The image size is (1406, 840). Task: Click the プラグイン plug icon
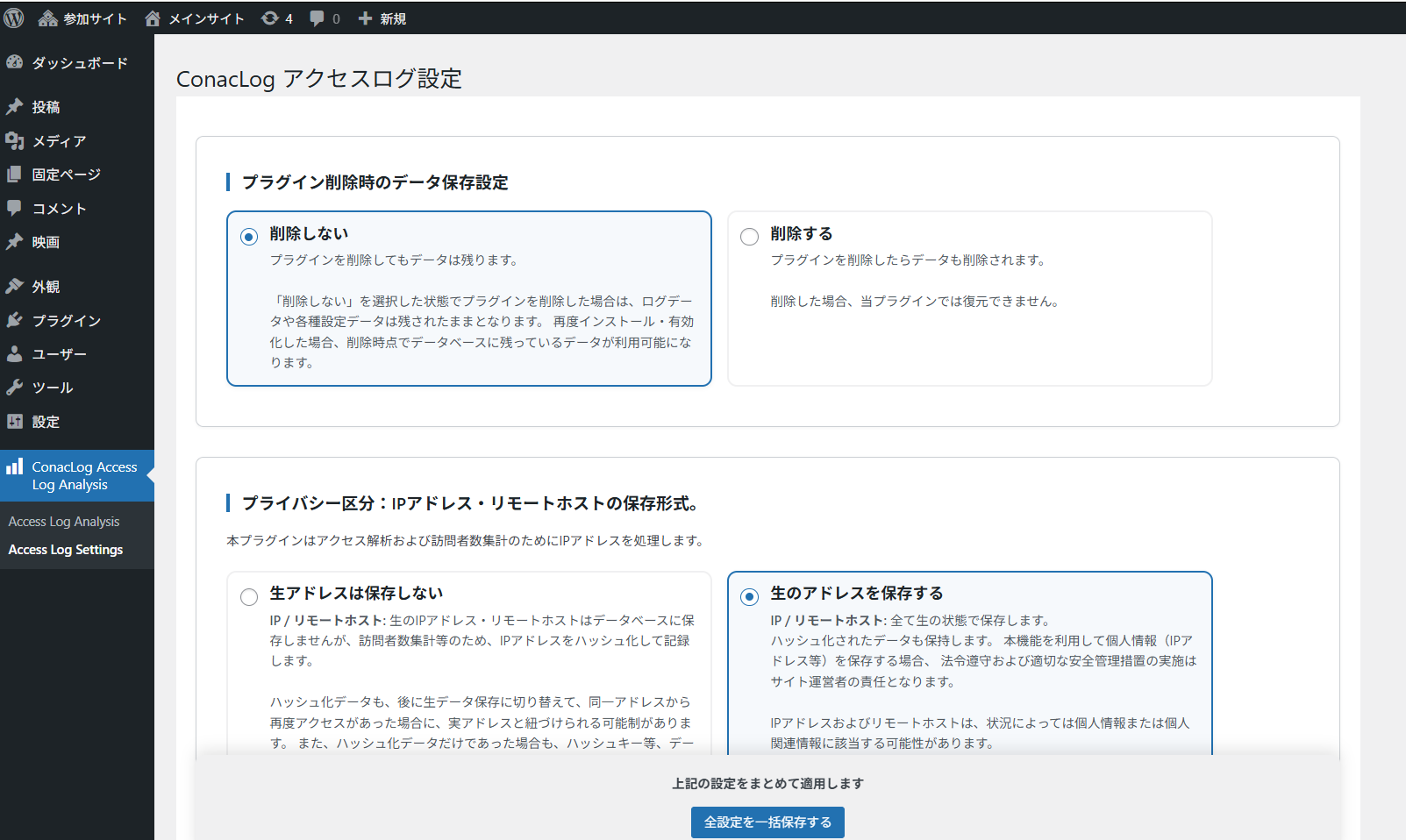click(14, 320)
